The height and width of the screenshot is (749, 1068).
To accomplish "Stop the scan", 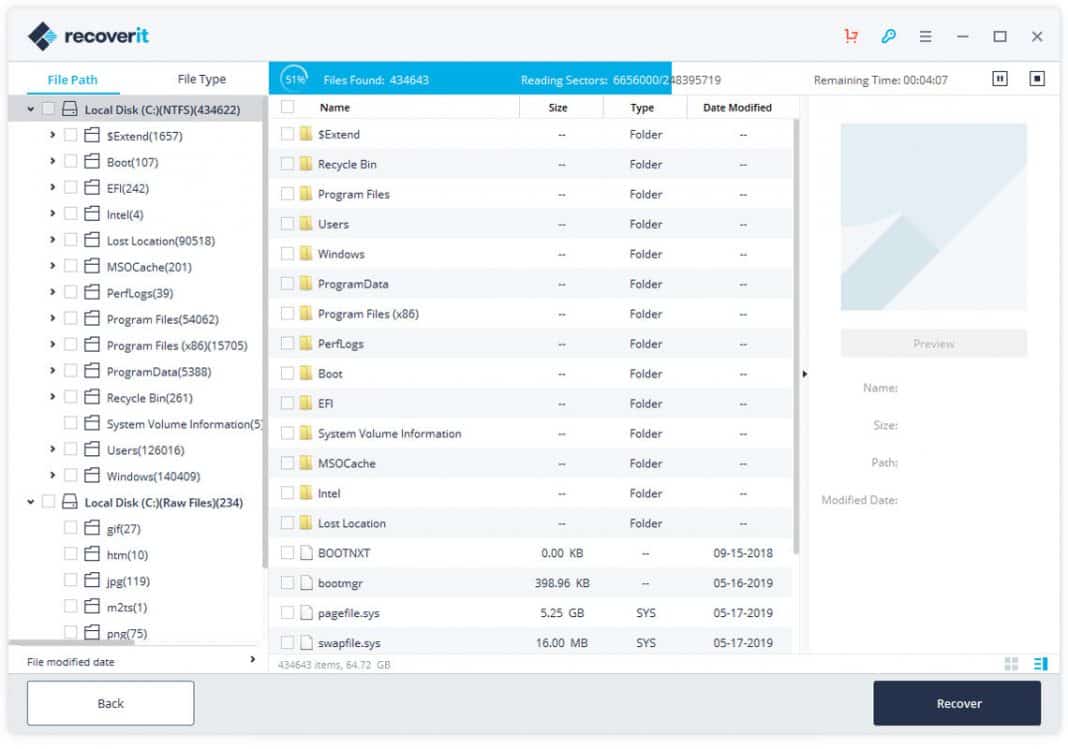I will point(1037,79).
